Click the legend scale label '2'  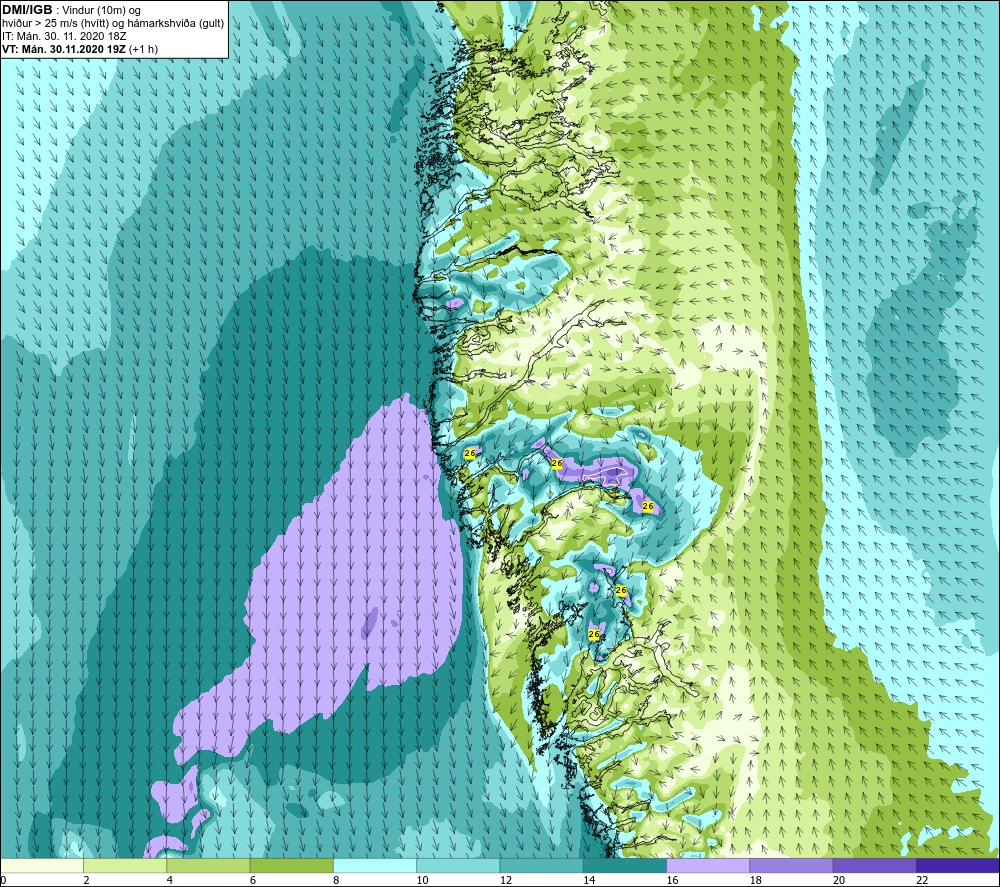click(86, 880)
